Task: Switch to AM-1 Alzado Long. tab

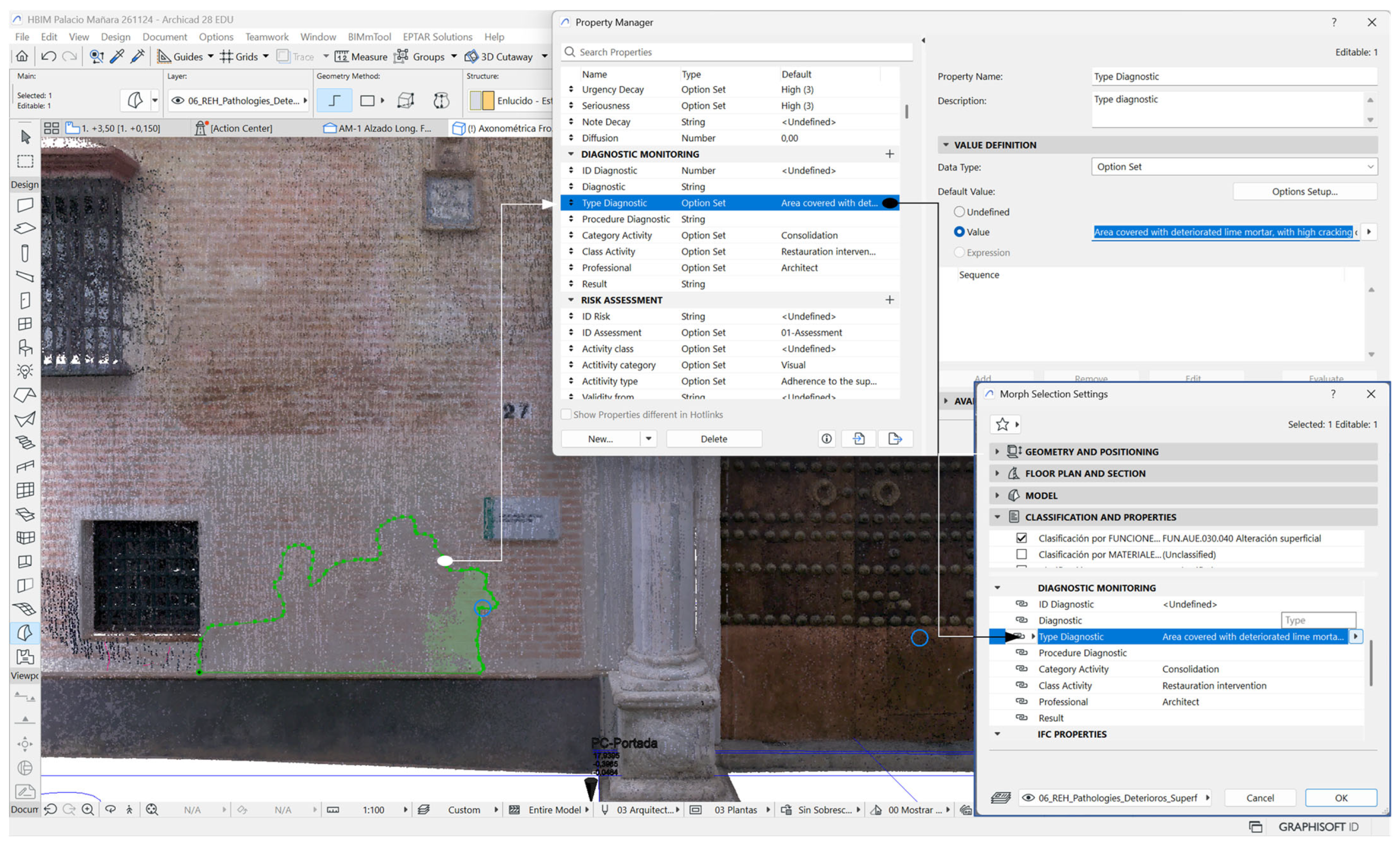Action: [x=384, y=128]
